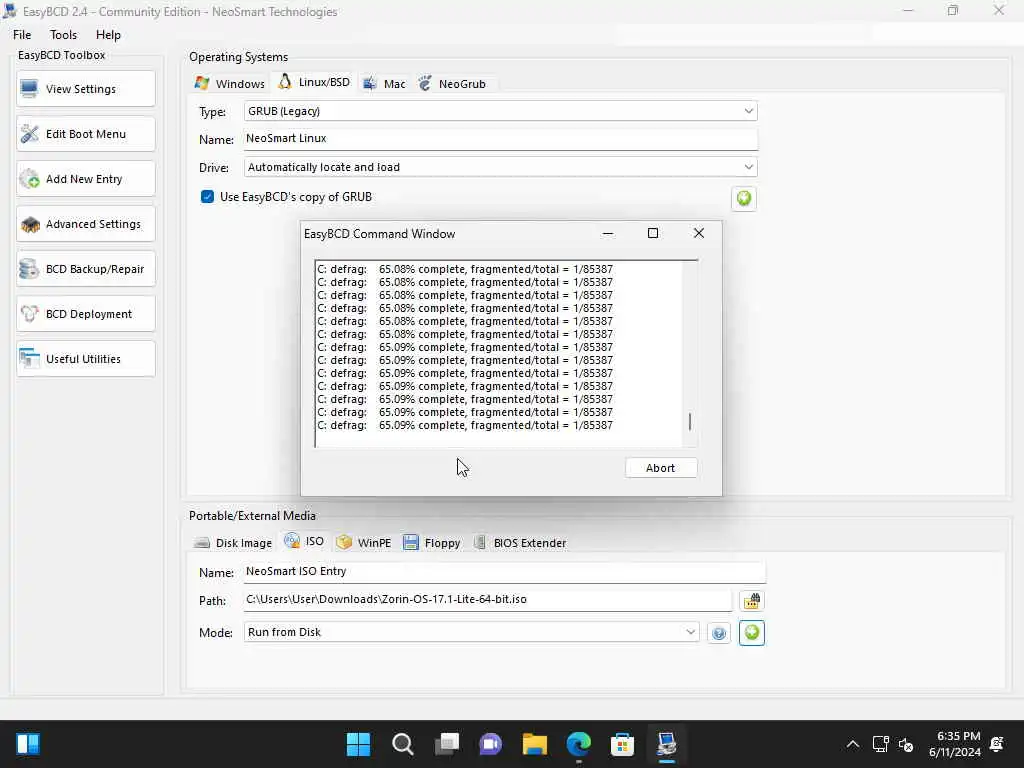Switch to the Windows OS tab

coord(230,84)
